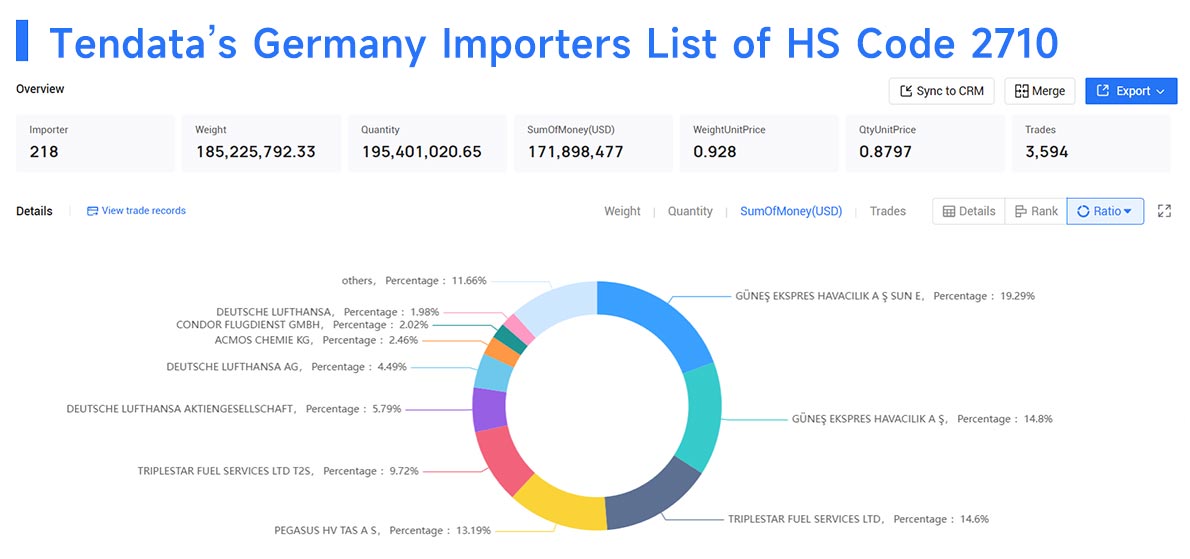Click the CONDOR FLUGDIENST GMBH label
This screenshot has height=559, width=1190.
pos(302,325)
